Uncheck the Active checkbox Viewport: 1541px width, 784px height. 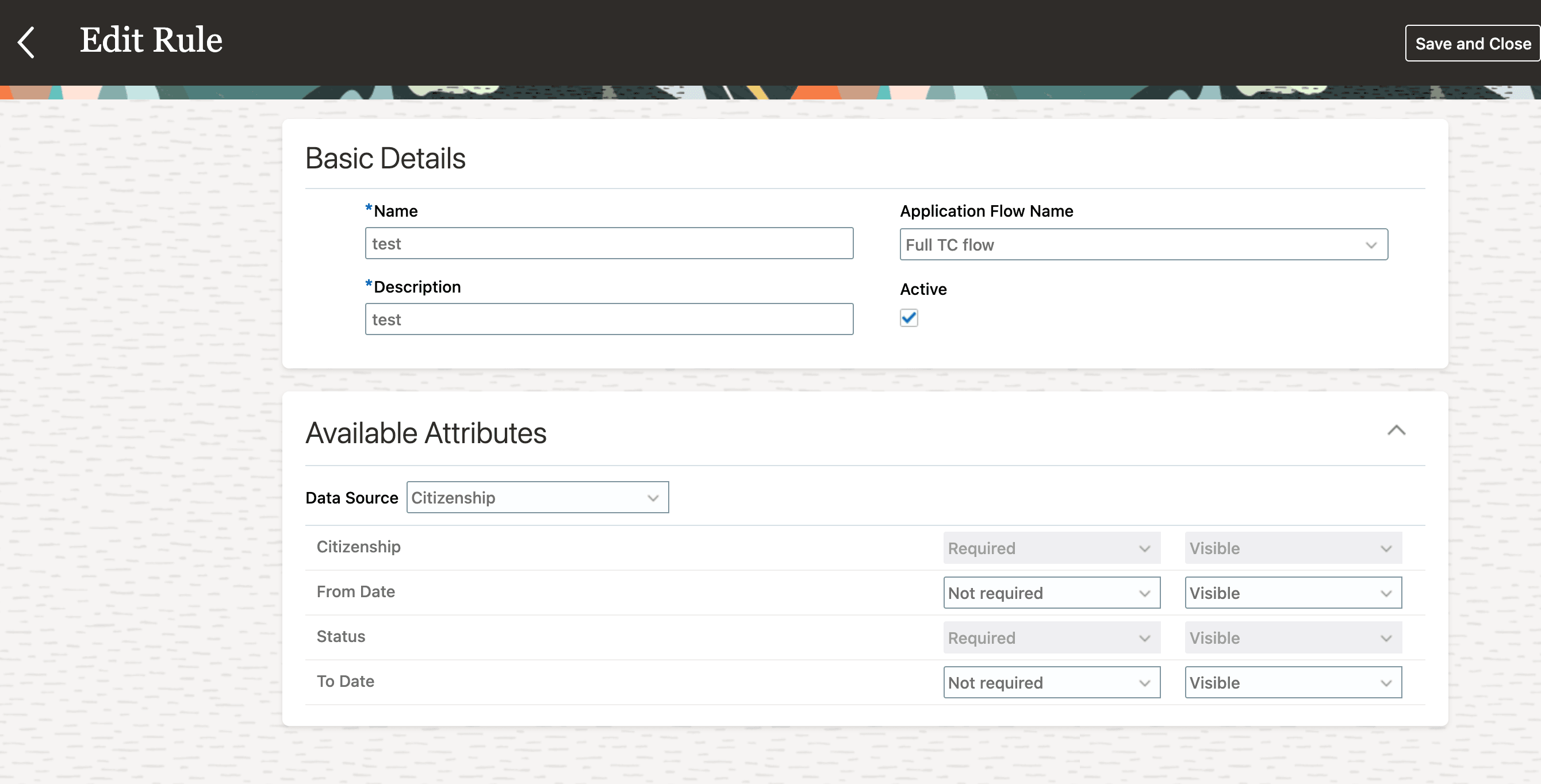(908, 317)
